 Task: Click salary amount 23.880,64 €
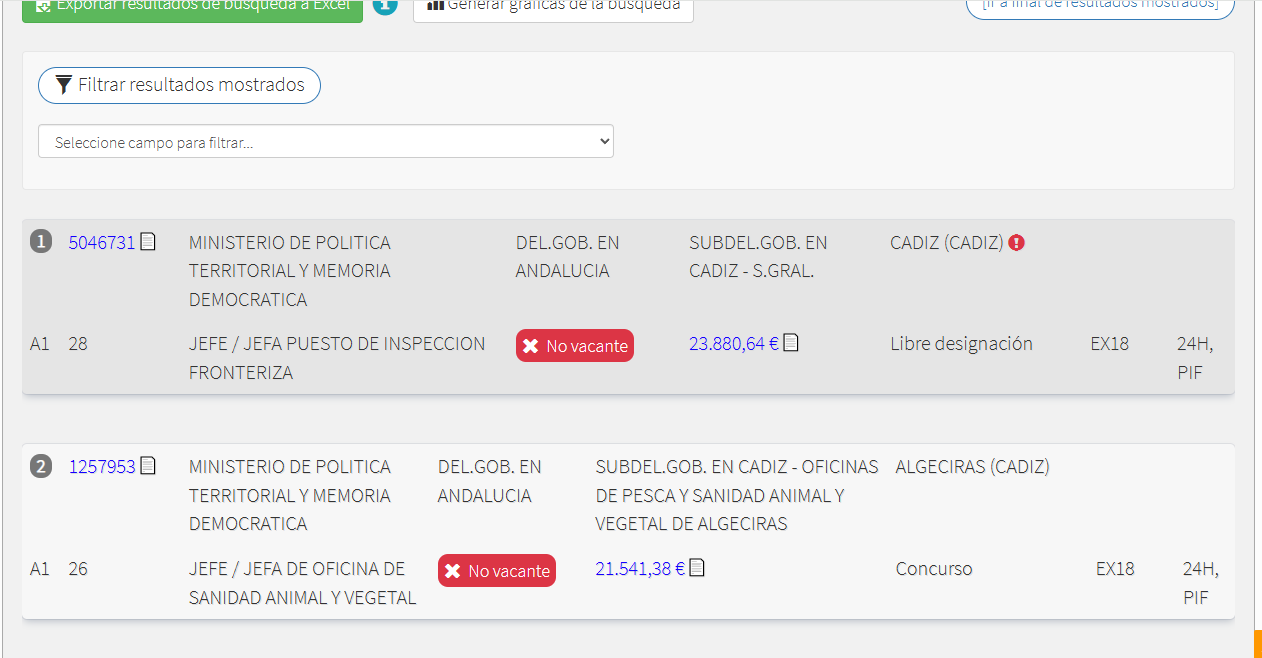(733, 344)
